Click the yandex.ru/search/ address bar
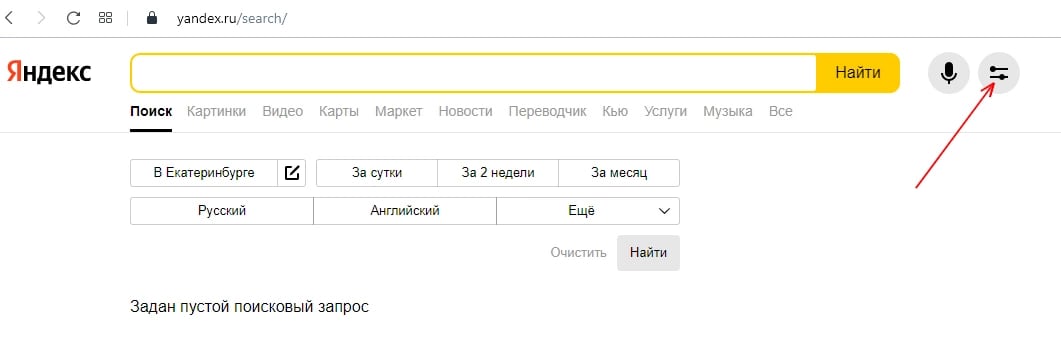Viewport: 1061px width, 364px height. point(231,18)
